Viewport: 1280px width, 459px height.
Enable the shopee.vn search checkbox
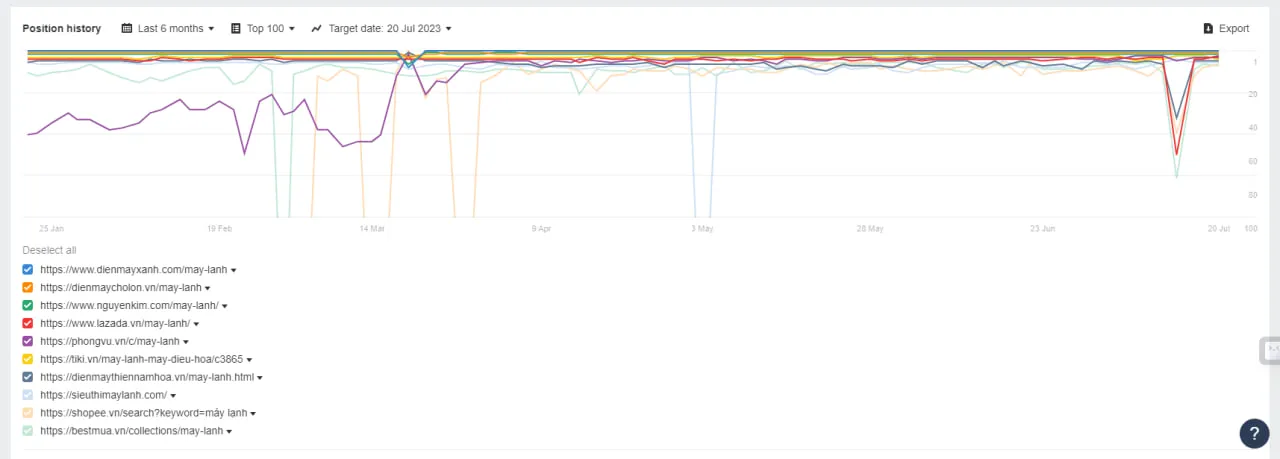click(x=28, y=413)
